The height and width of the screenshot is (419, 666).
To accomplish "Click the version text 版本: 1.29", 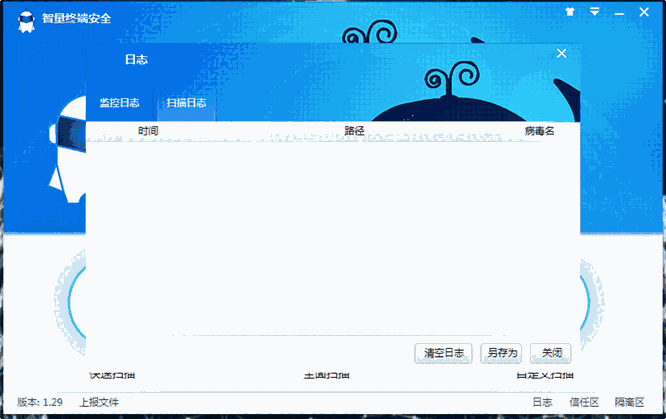I will [40, 402].
